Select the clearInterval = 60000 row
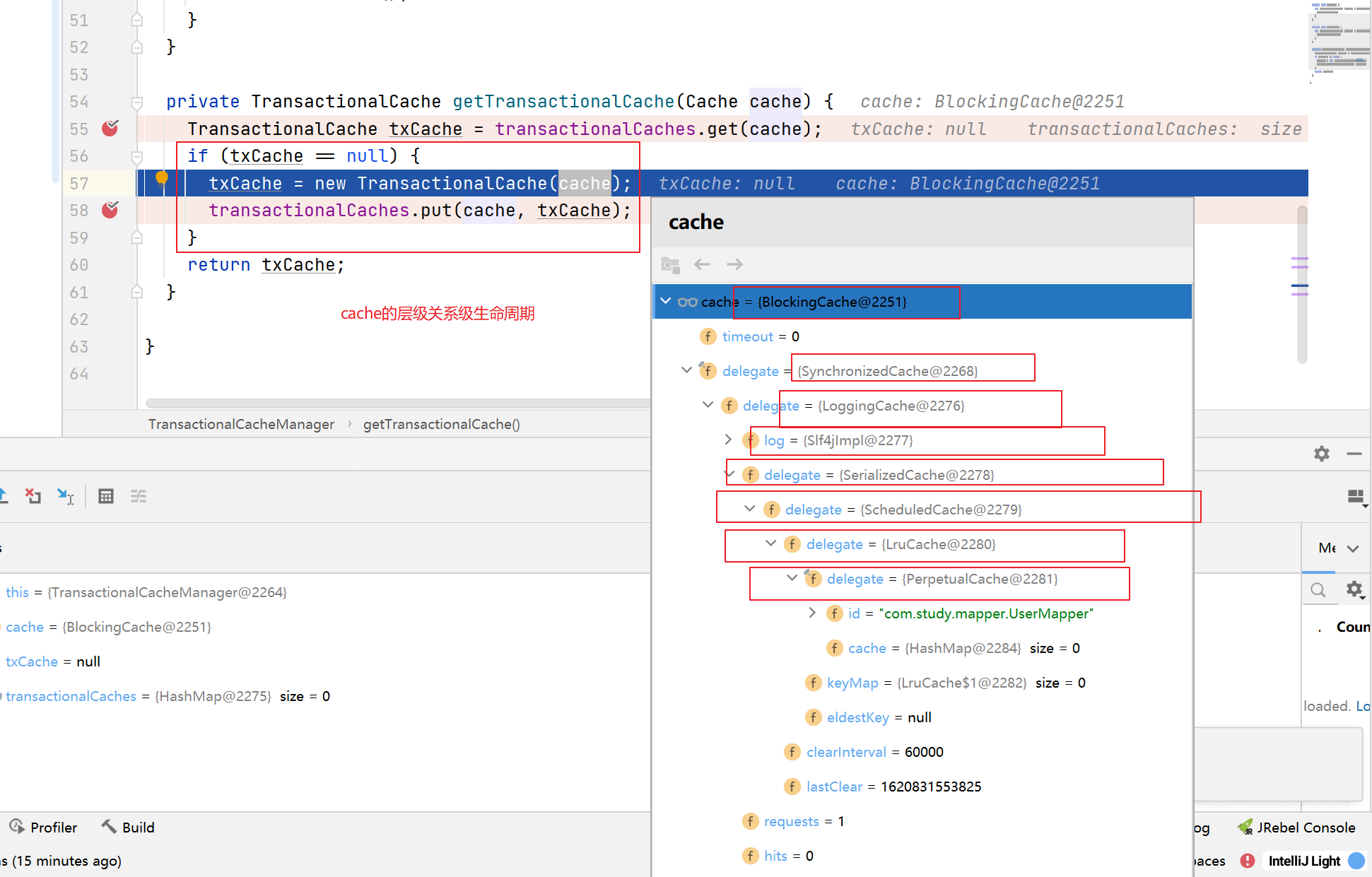Screen dimensions: 1372x877 [922, 752]
